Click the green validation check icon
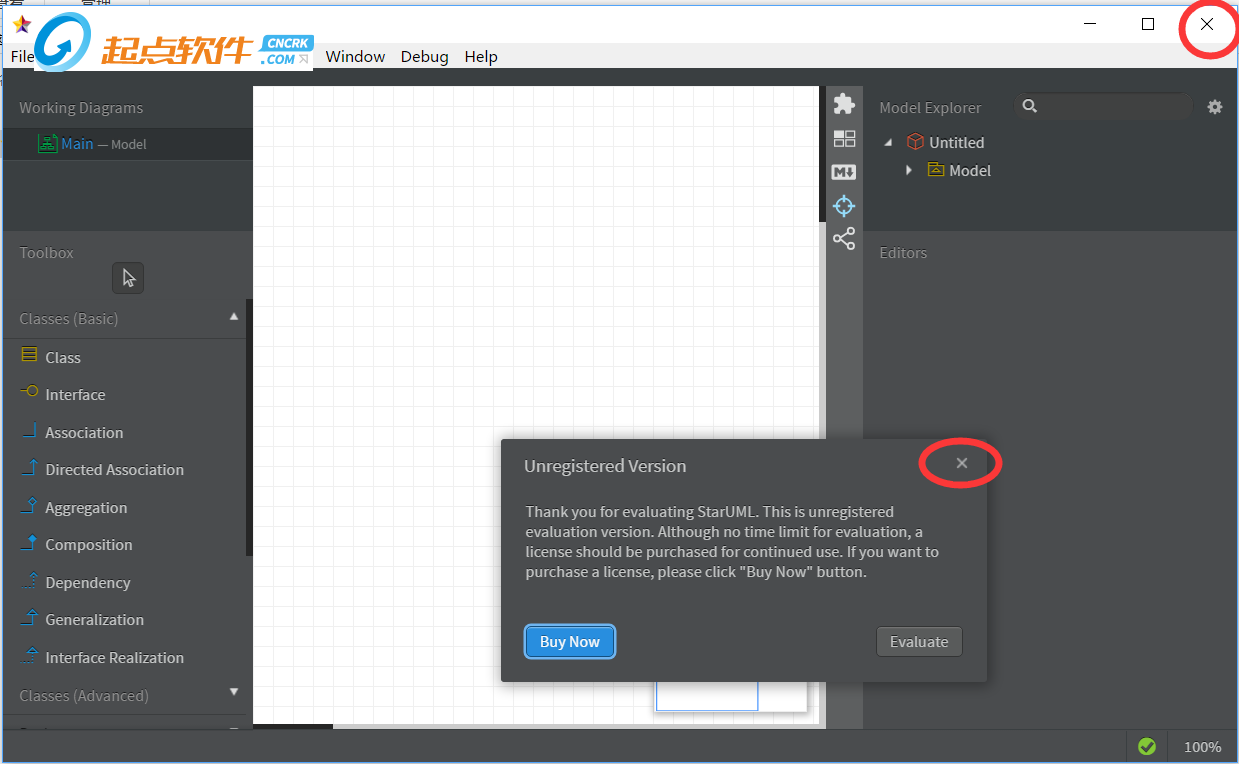 point(1147,746)
